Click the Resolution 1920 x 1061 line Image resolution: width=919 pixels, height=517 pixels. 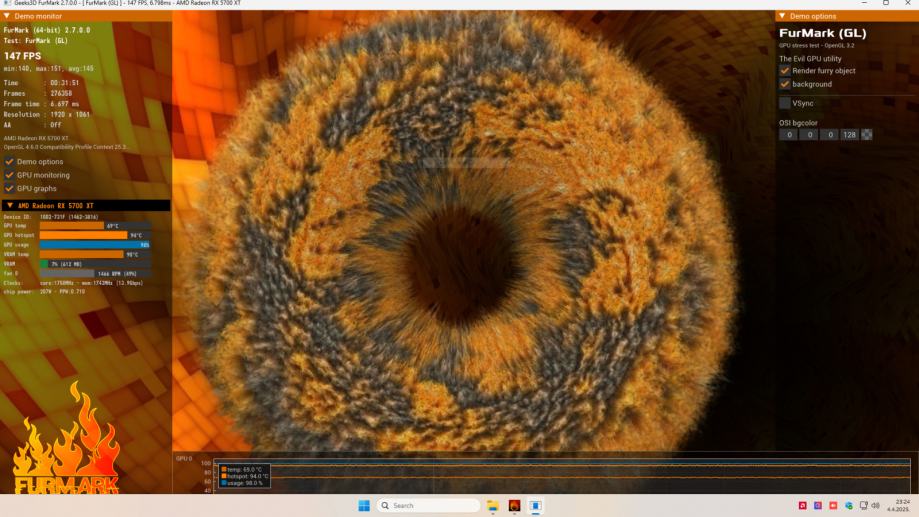47,114
